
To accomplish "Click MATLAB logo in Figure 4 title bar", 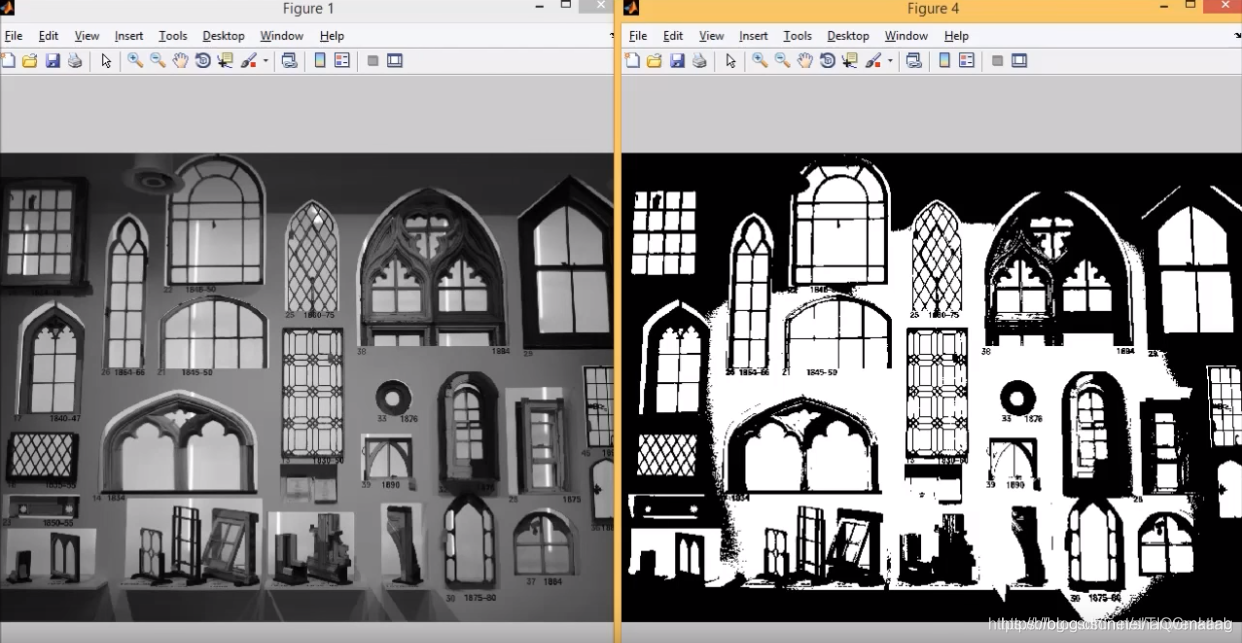I will pyautogui.click(x=631, y=8).
